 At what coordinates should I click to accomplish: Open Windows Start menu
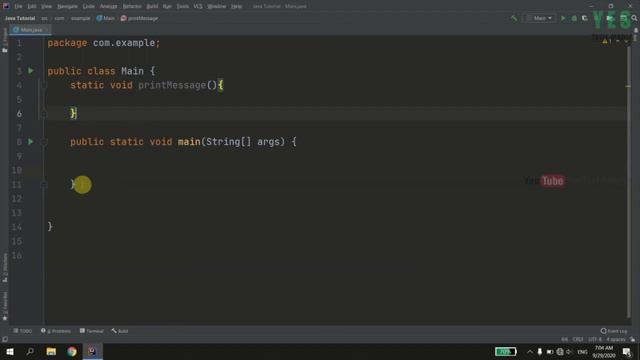point(10,351)
